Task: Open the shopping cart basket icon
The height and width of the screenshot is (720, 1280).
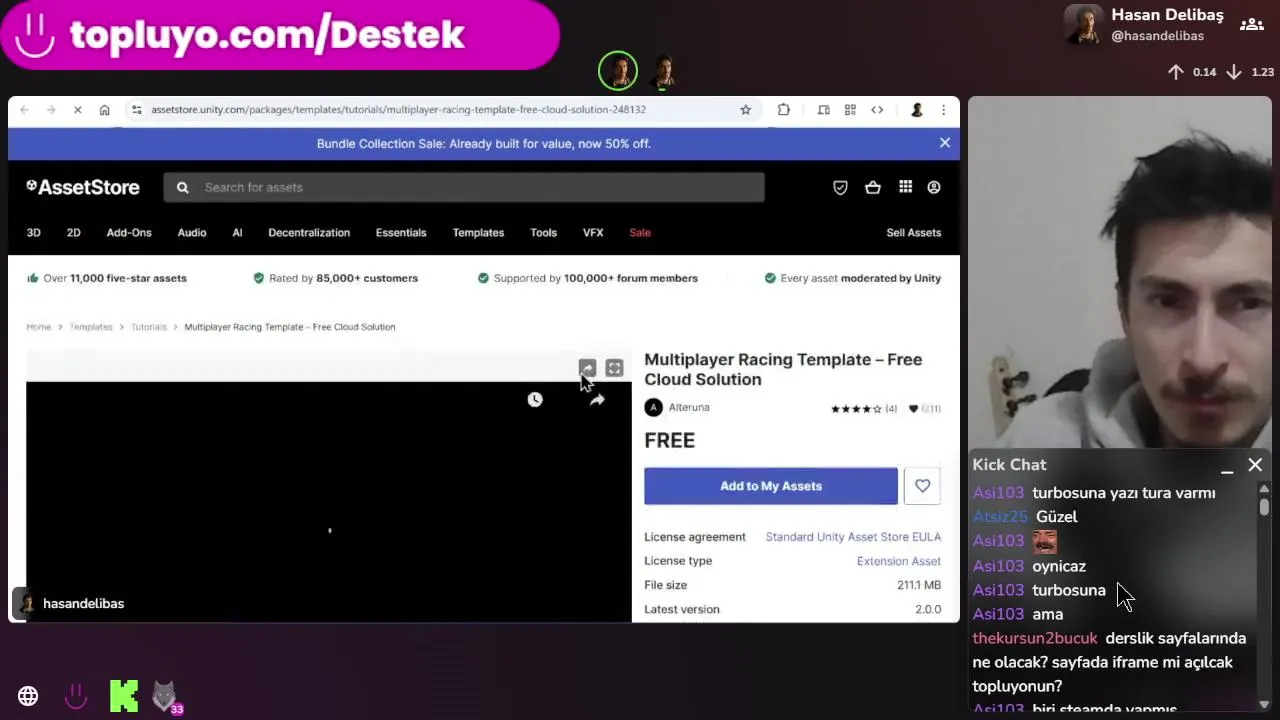Action: pyautogui.click(x=873, y=187)
